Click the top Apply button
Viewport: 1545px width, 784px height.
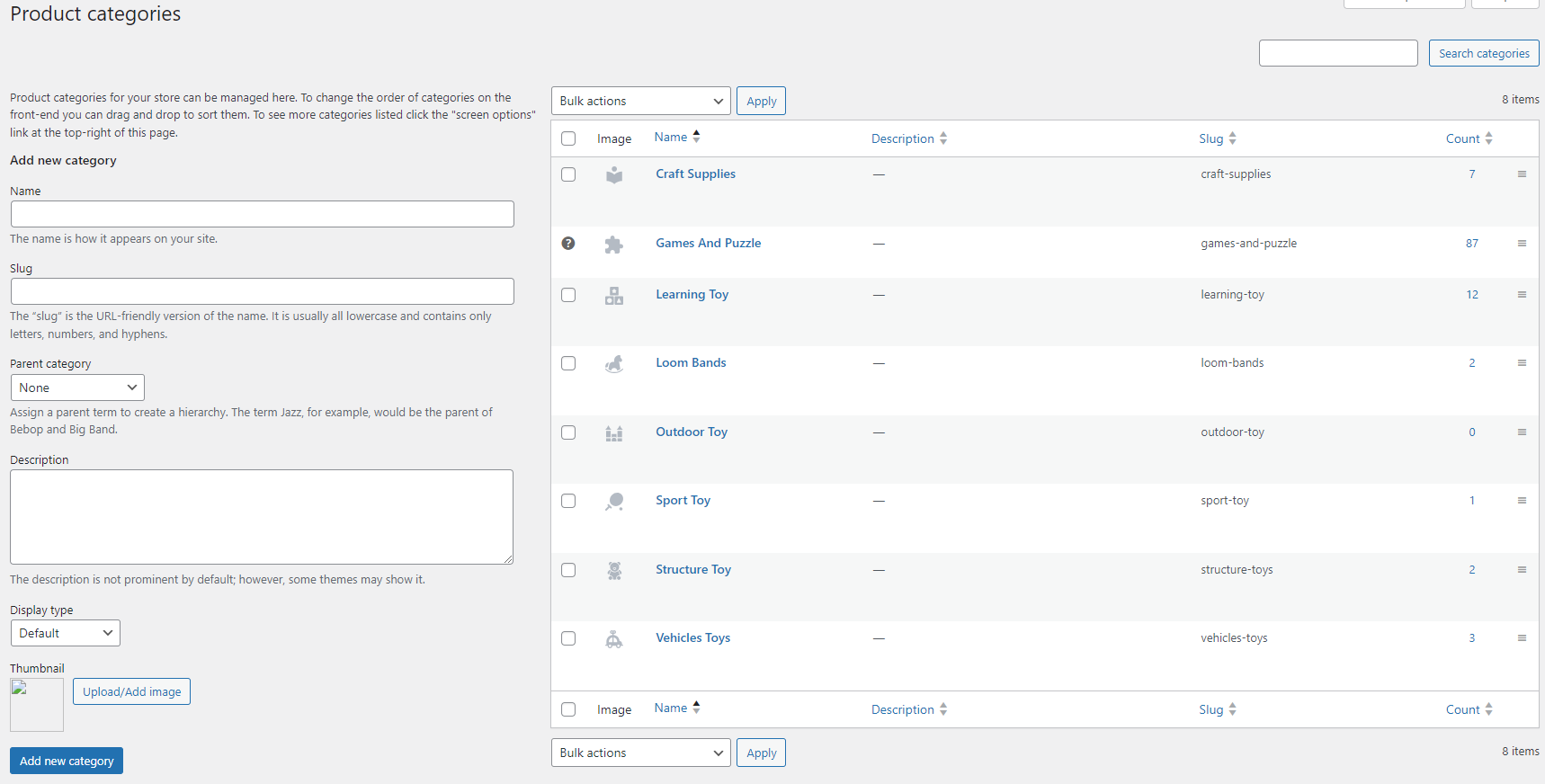(761, 101)
